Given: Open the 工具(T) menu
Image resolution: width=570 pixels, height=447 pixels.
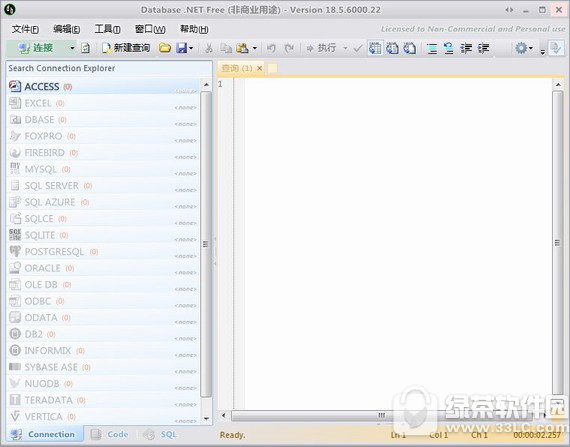Looking at the screenshot, I should (107, 29).
